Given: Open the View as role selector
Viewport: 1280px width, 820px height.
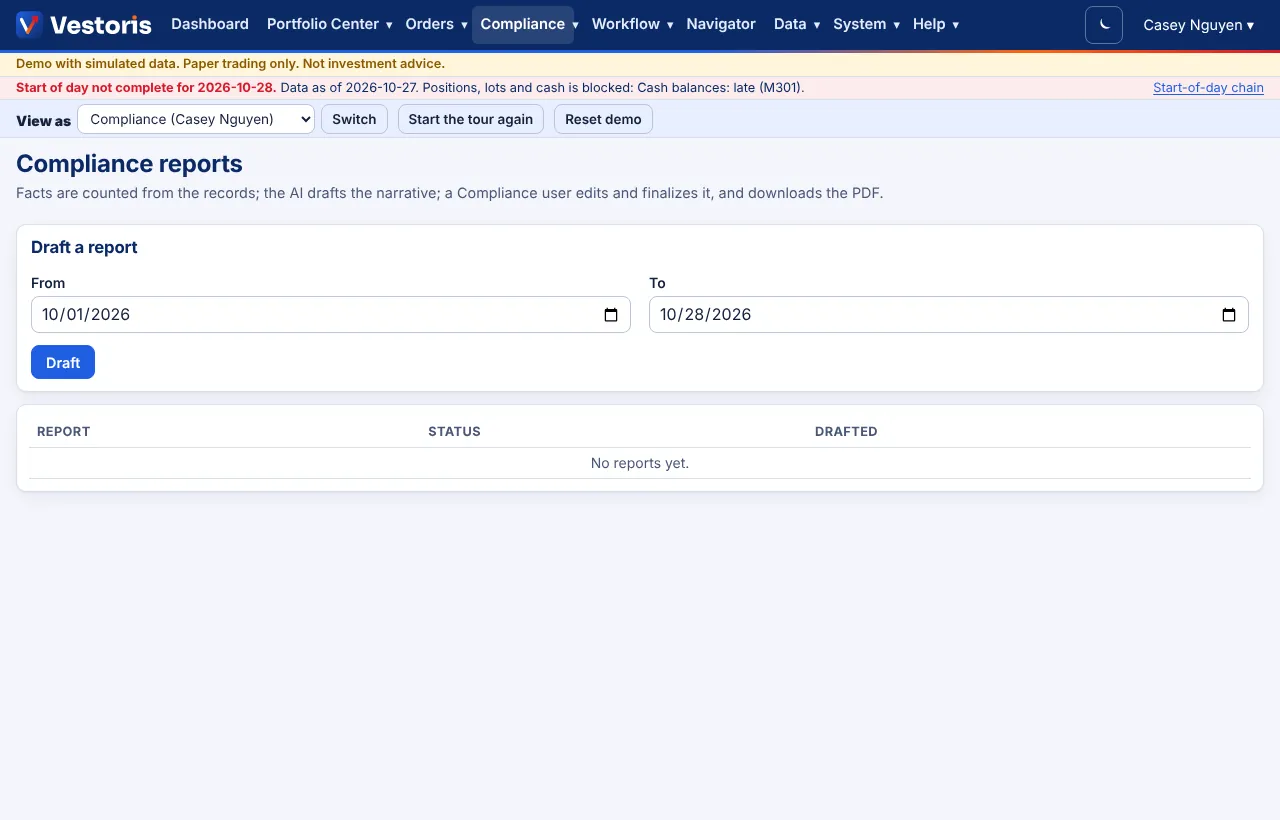Looking at the screenshot, I should coord(196,119).
